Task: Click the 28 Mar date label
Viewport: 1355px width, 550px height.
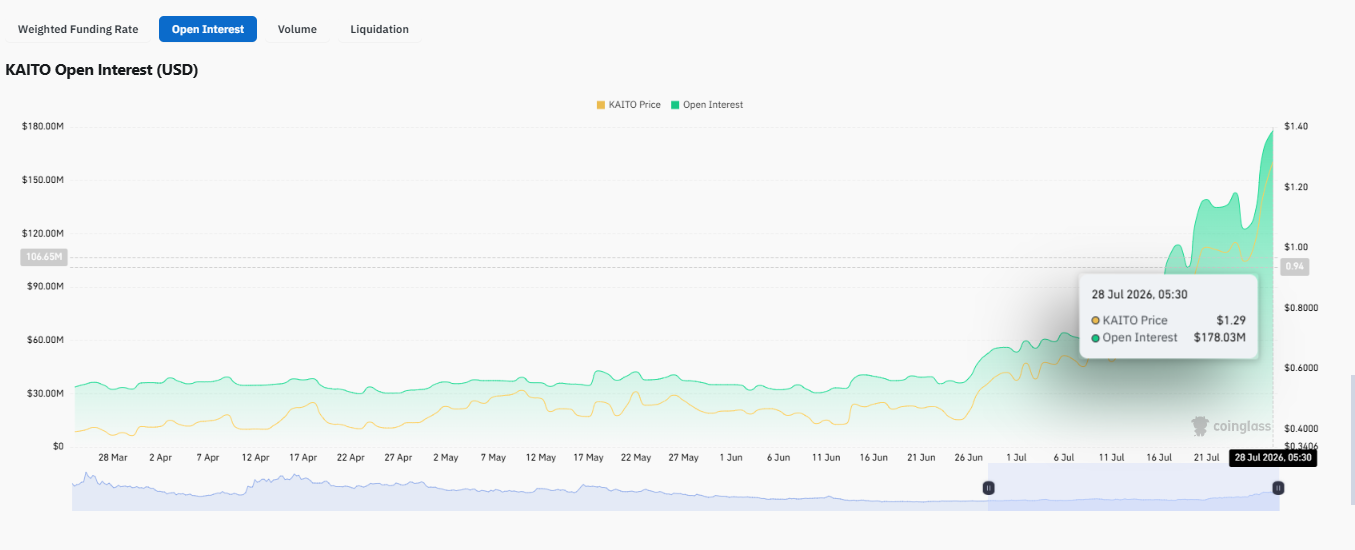Action: coord(112,457)
